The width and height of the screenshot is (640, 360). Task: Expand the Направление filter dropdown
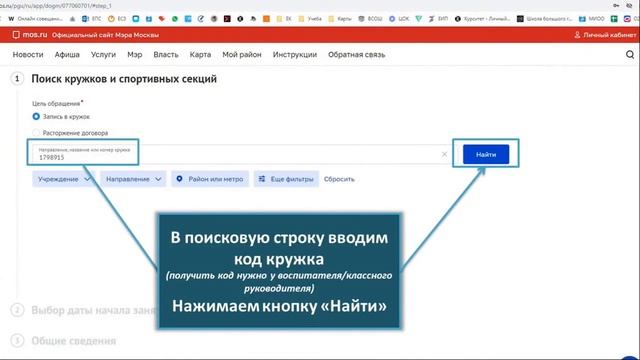133,179
